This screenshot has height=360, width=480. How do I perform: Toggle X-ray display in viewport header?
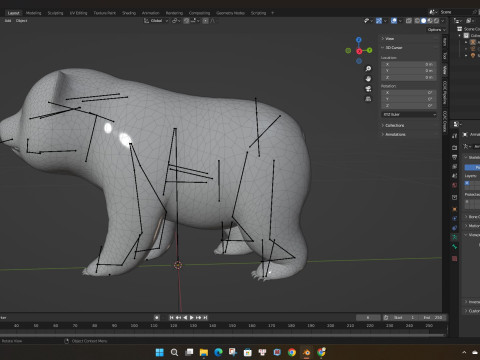(409, 21)
